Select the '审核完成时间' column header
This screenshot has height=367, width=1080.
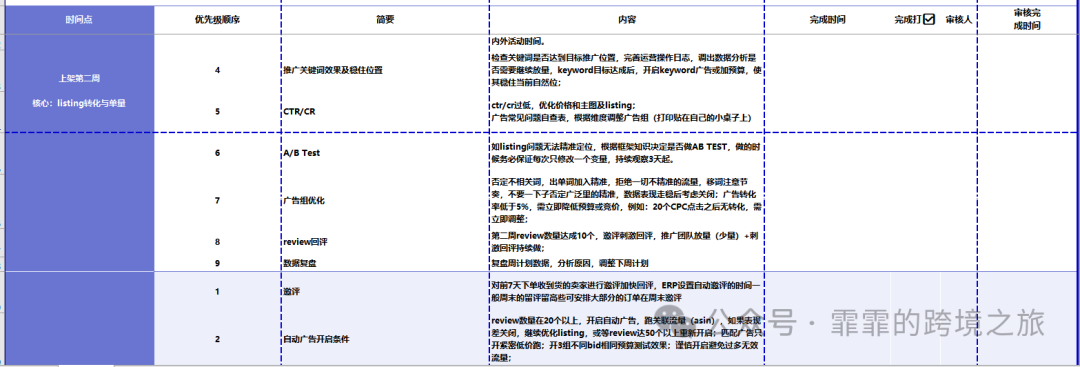point(1028,20)
